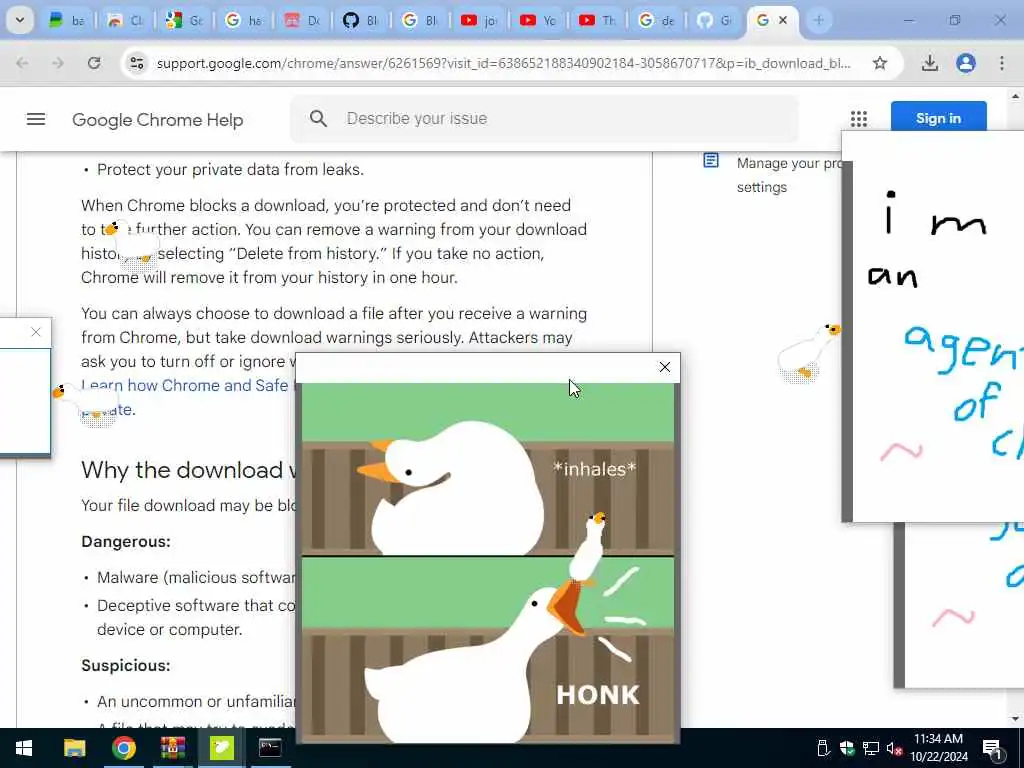Switch to the Google 'ha' tab
1024x768 pixels.
[244, 20]
